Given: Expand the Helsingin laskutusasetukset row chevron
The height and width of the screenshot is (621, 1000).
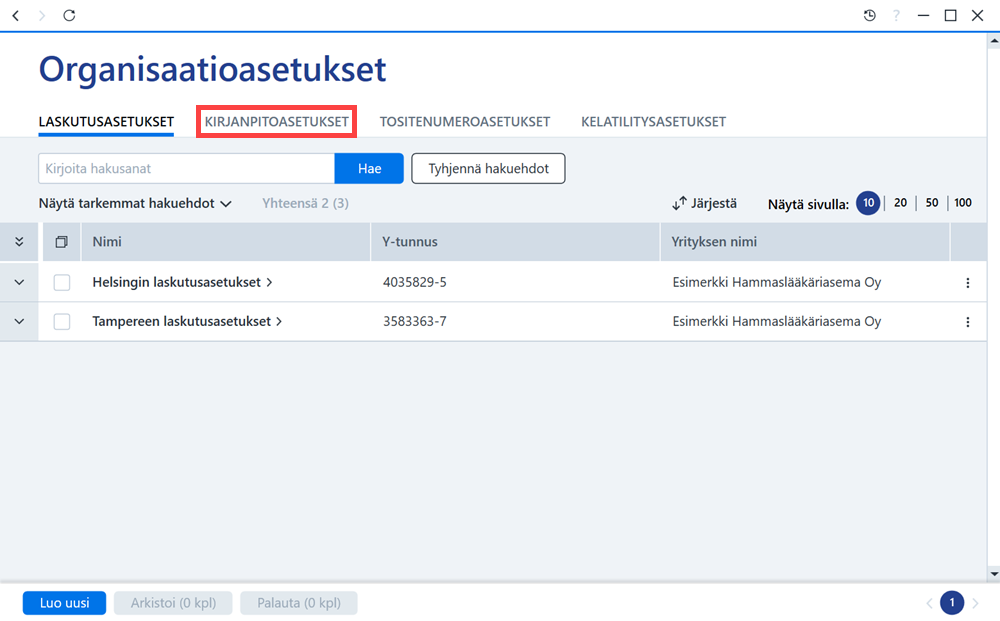Looking at the screenshot, I should 19,282.
